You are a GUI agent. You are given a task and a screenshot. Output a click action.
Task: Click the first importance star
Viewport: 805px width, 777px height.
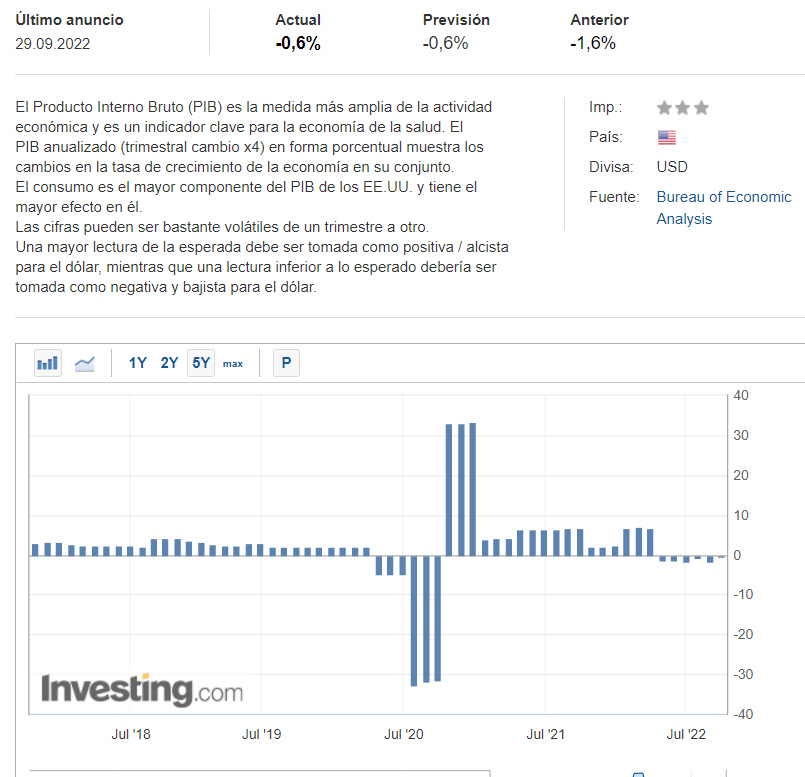coord(665,108)
